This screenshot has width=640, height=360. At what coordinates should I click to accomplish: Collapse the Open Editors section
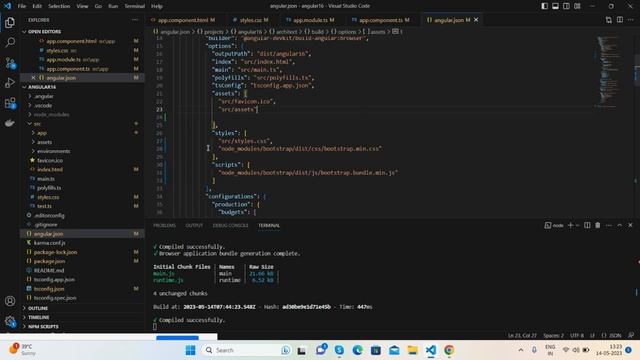pos(82,31)
